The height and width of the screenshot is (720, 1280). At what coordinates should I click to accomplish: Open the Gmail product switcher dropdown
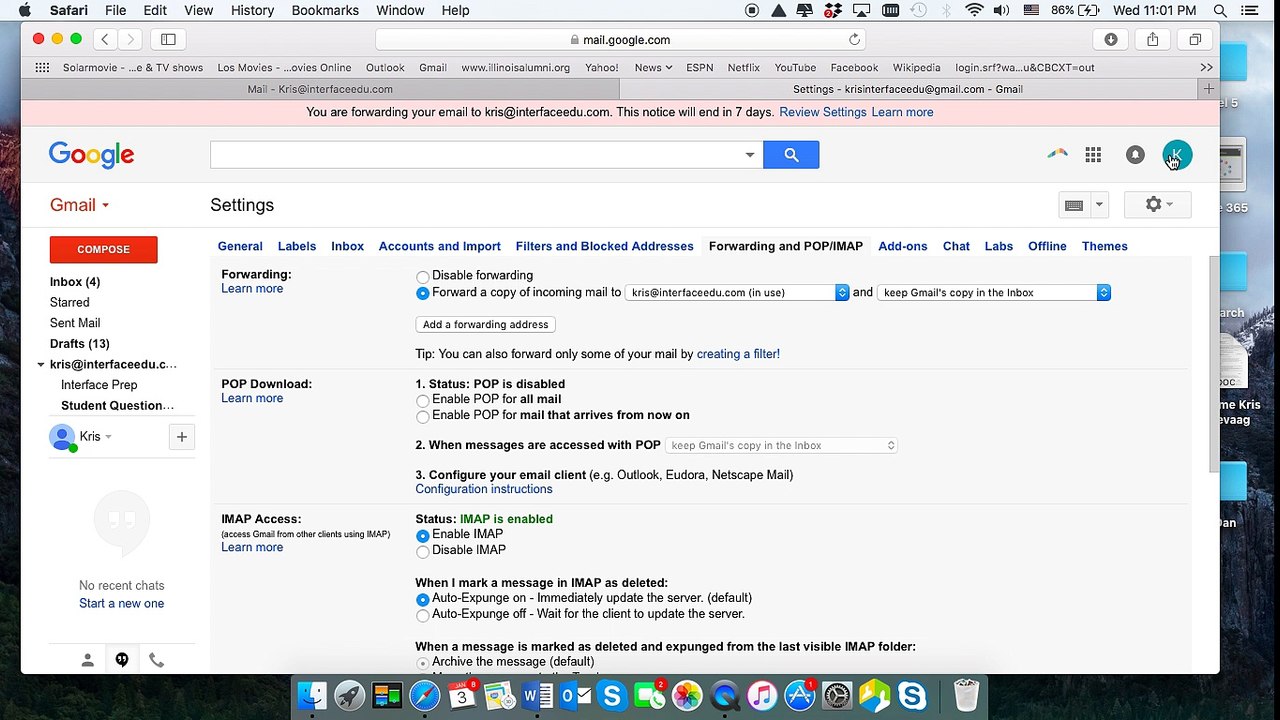80,205
